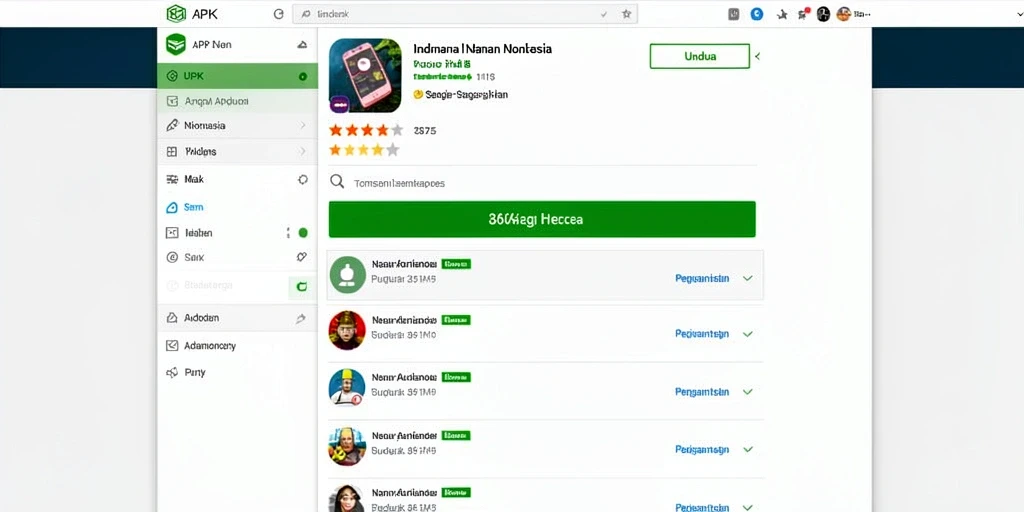Open the Sam sidebar item

[238, 207]
